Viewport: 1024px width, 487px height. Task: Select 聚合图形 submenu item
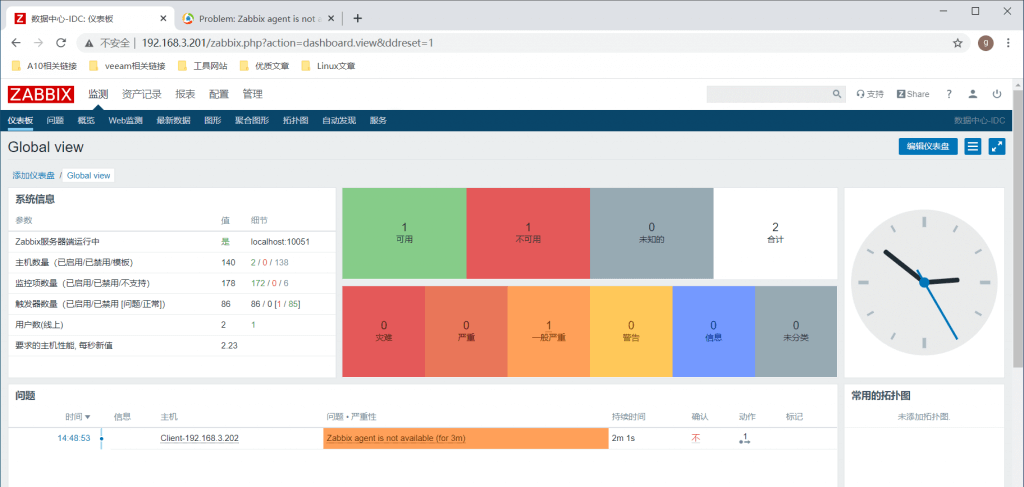[x=252, y=120]
